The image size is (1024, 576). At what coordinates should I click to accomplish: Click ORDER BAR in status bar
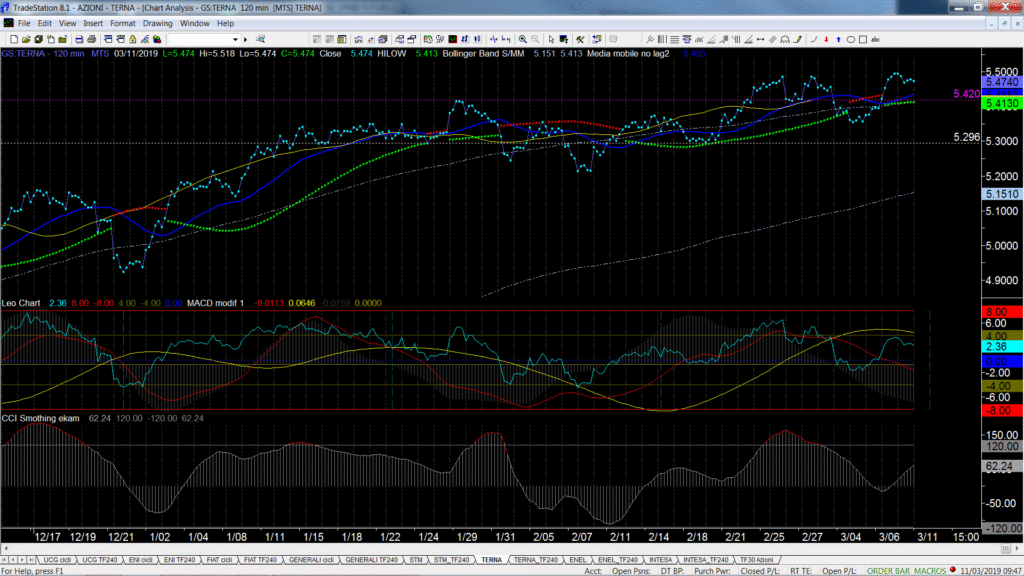(888, 571)
